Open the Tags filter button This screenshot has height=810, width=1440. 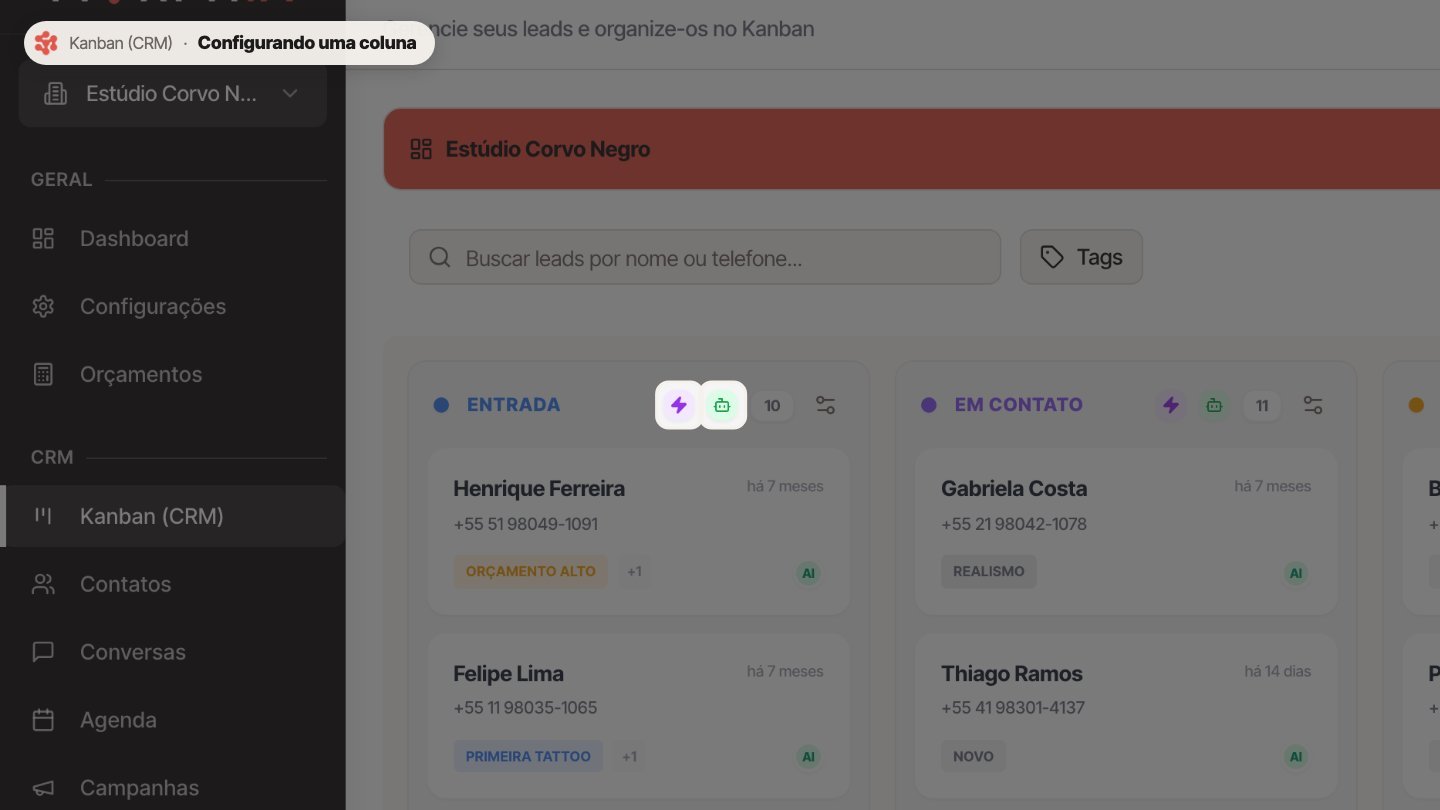[1081, 257]
